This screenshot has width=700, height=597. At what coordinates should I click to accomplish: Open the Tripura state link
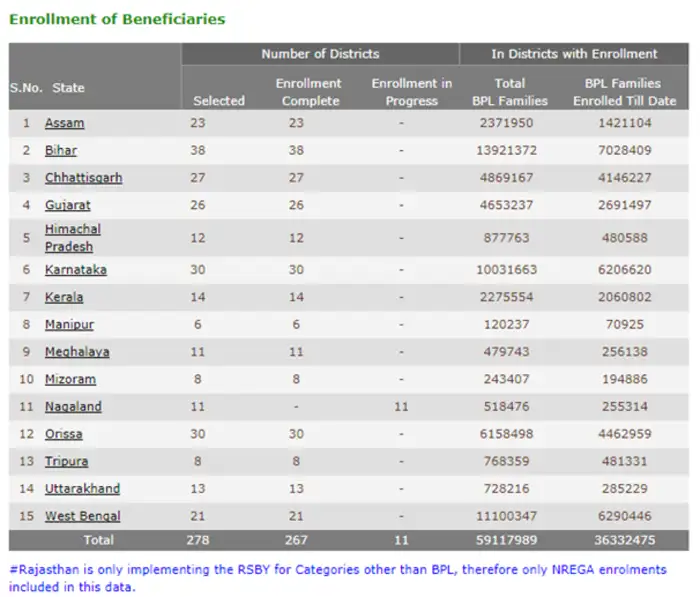coord(66,462)
